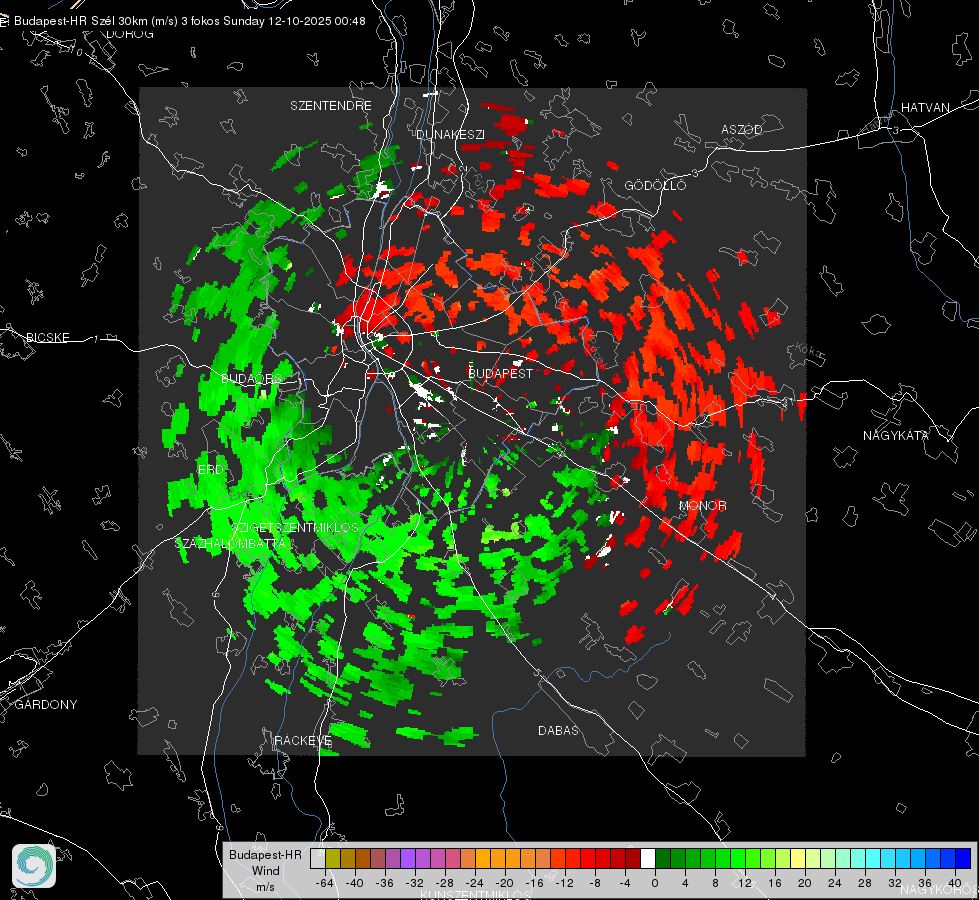Viewport: 979px width, 900px height.
Task: Click the deep blue last legend swatch
Action: point(963,858)
